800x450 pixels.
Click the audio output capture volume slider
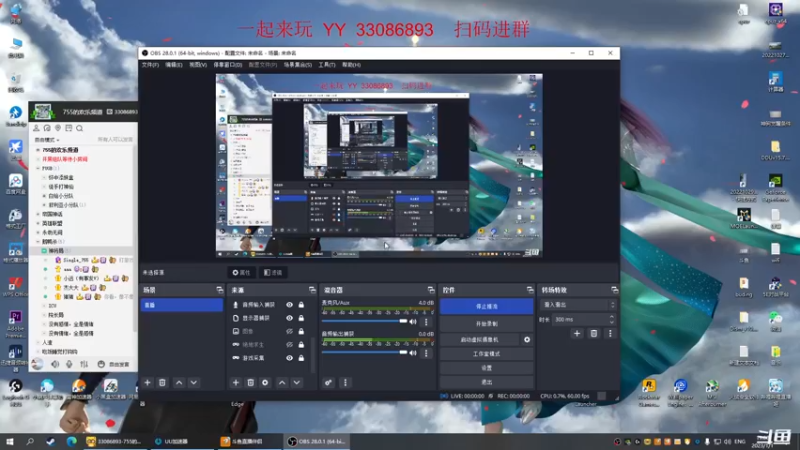click(364, 353)
